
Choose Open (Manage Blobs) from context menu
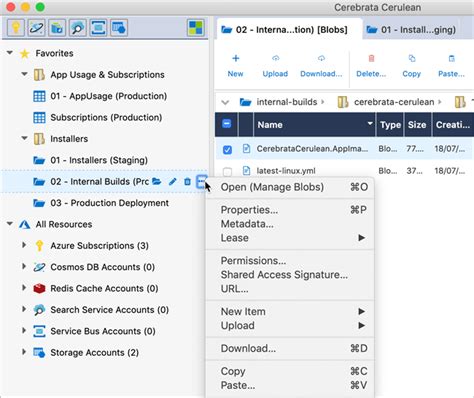290,187
